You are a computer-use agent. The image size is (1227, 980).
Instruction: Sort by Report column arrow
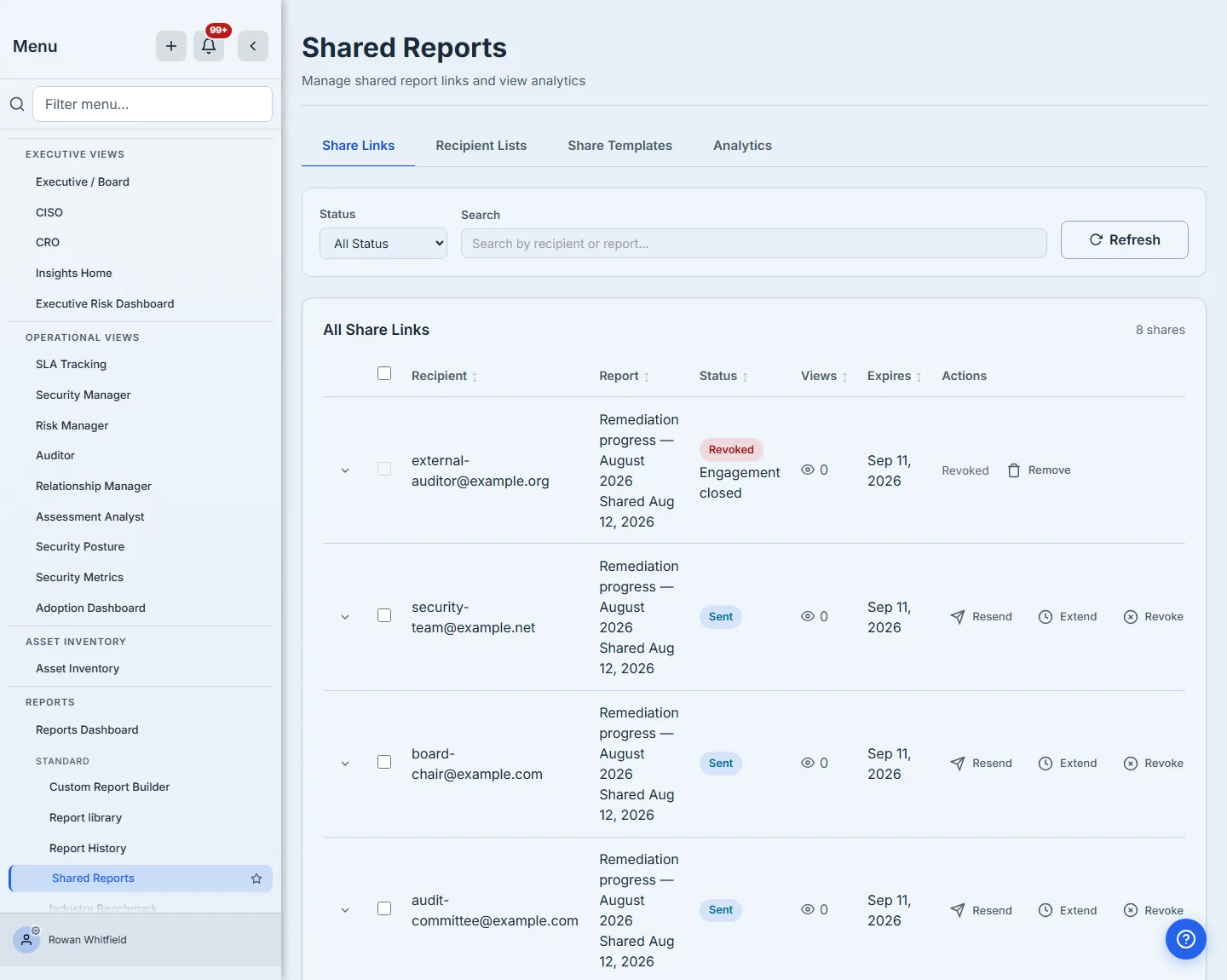point(647,377)
